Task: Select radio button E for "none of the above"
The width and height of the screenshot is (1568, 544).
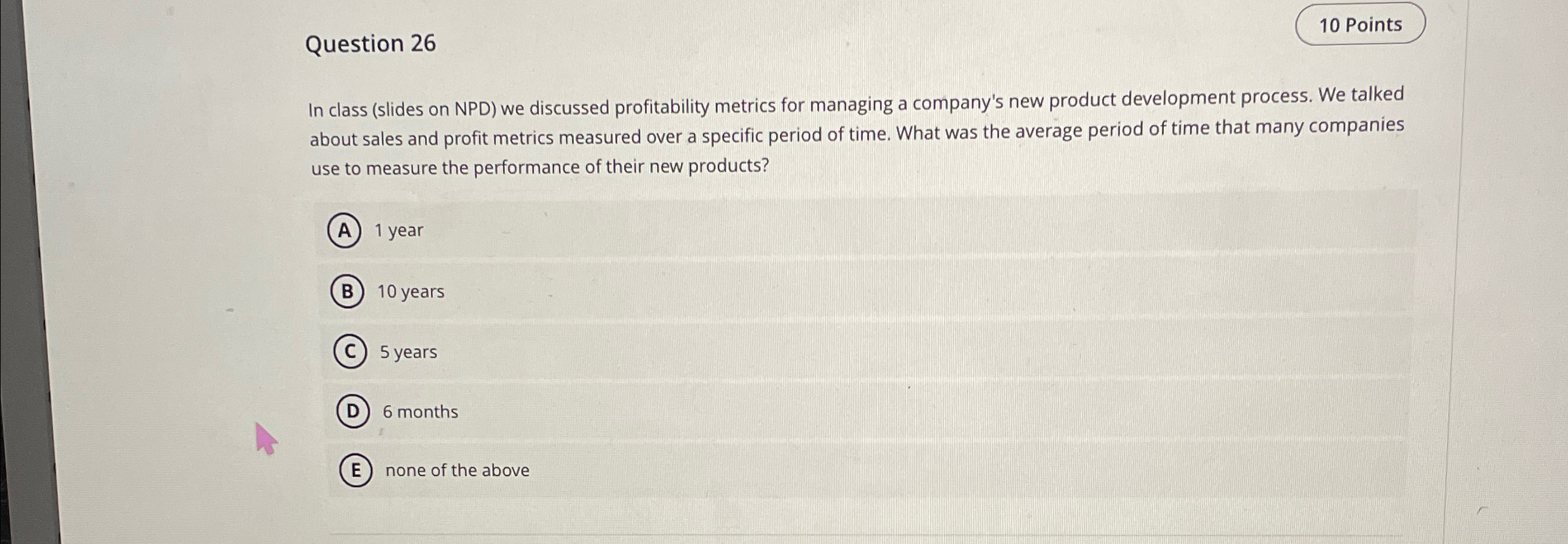Action: point(357,471)
